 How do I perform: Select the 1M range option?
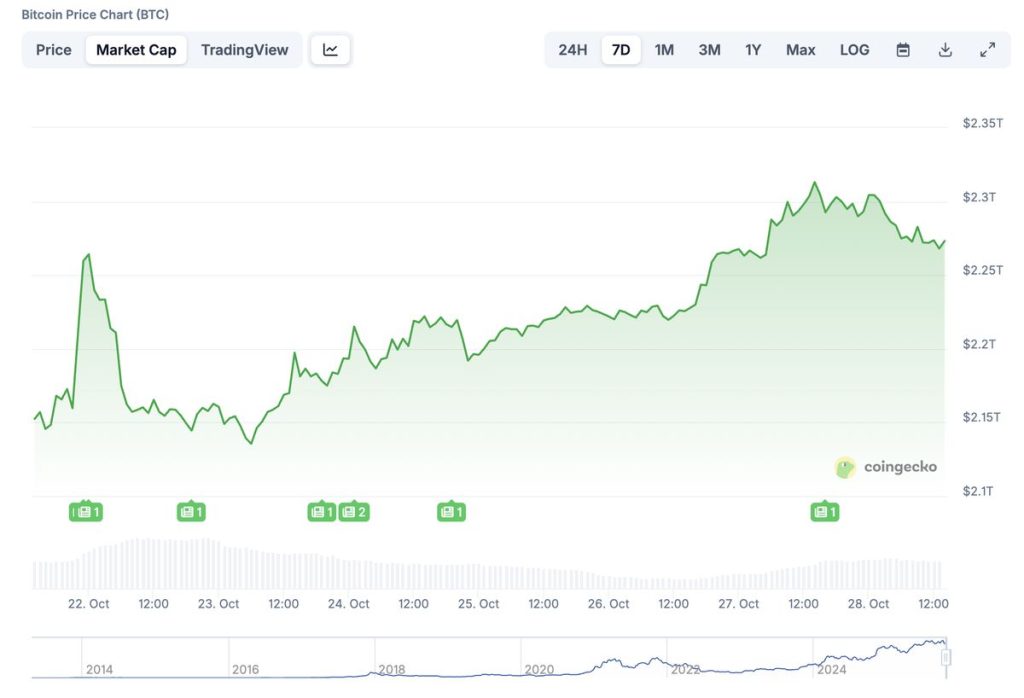[x=664, y=49]
